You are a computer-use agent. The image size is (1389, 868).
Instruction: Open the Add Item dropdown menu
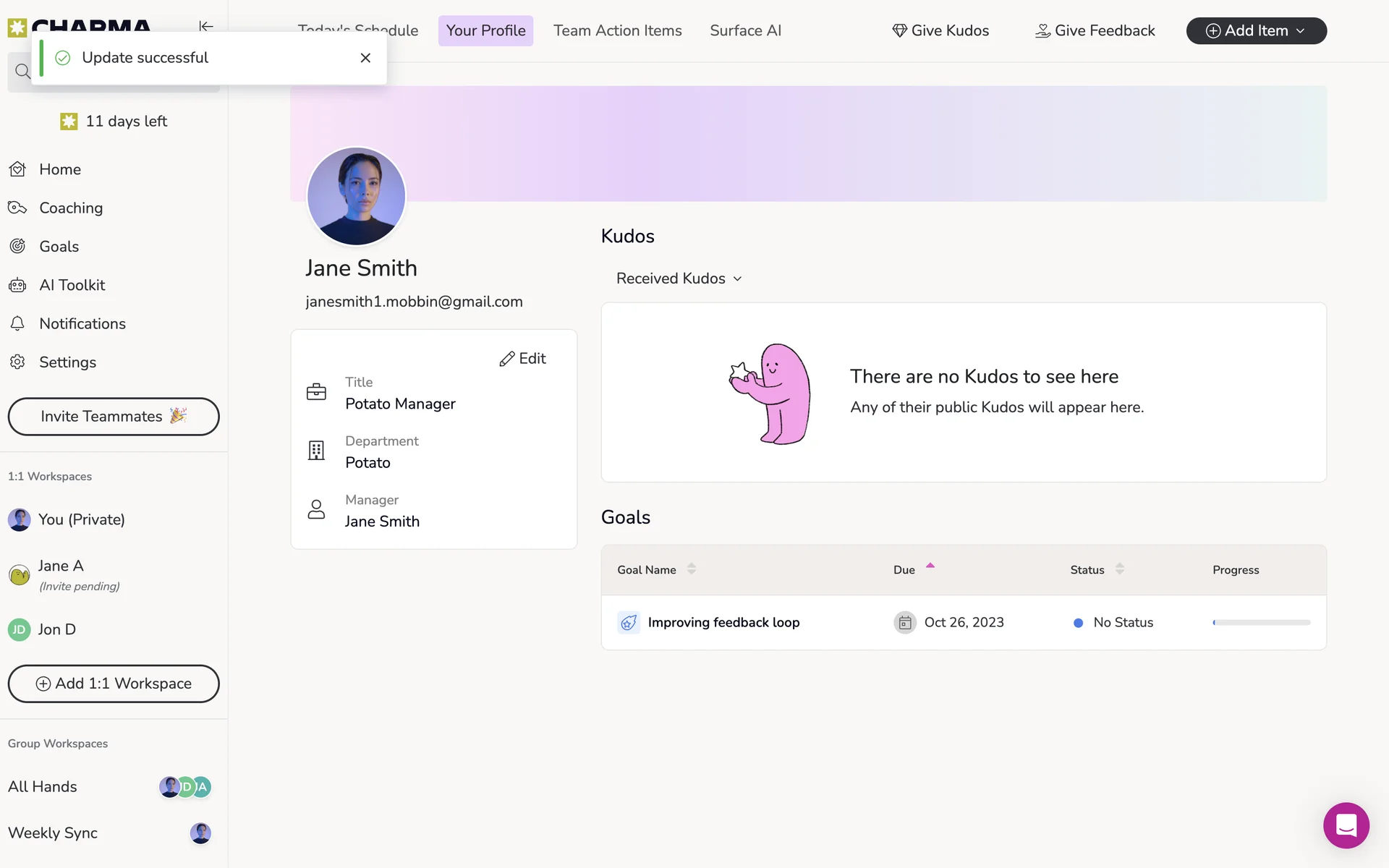tap(1256, 31)
